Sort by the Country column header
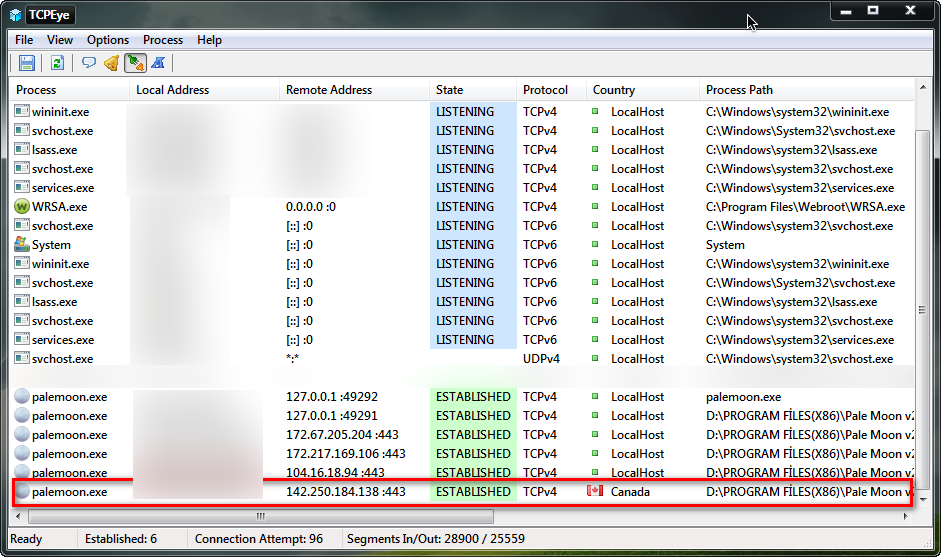The height and width of the screenshot is (557, 941). [x=642, y=89]
